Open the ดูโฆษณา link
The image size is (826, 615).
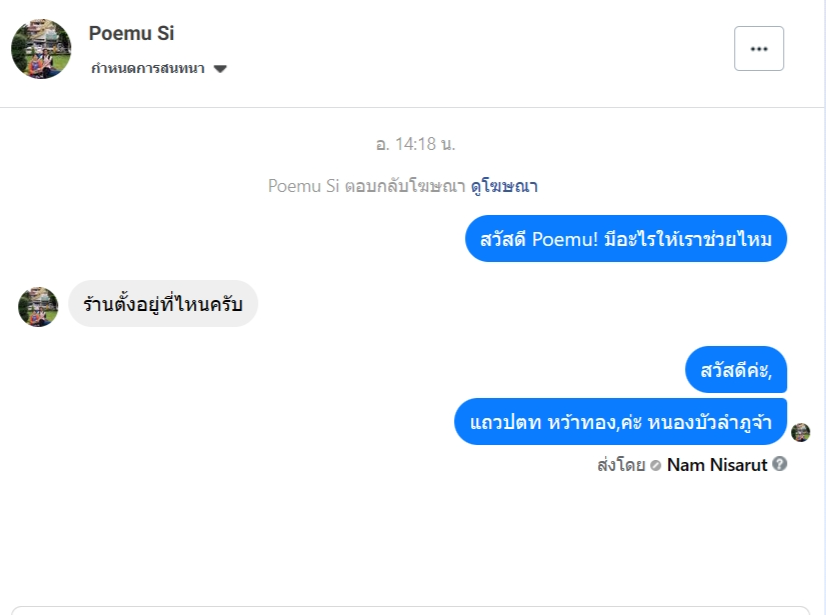pyautogui.click(x=504, y=186)
